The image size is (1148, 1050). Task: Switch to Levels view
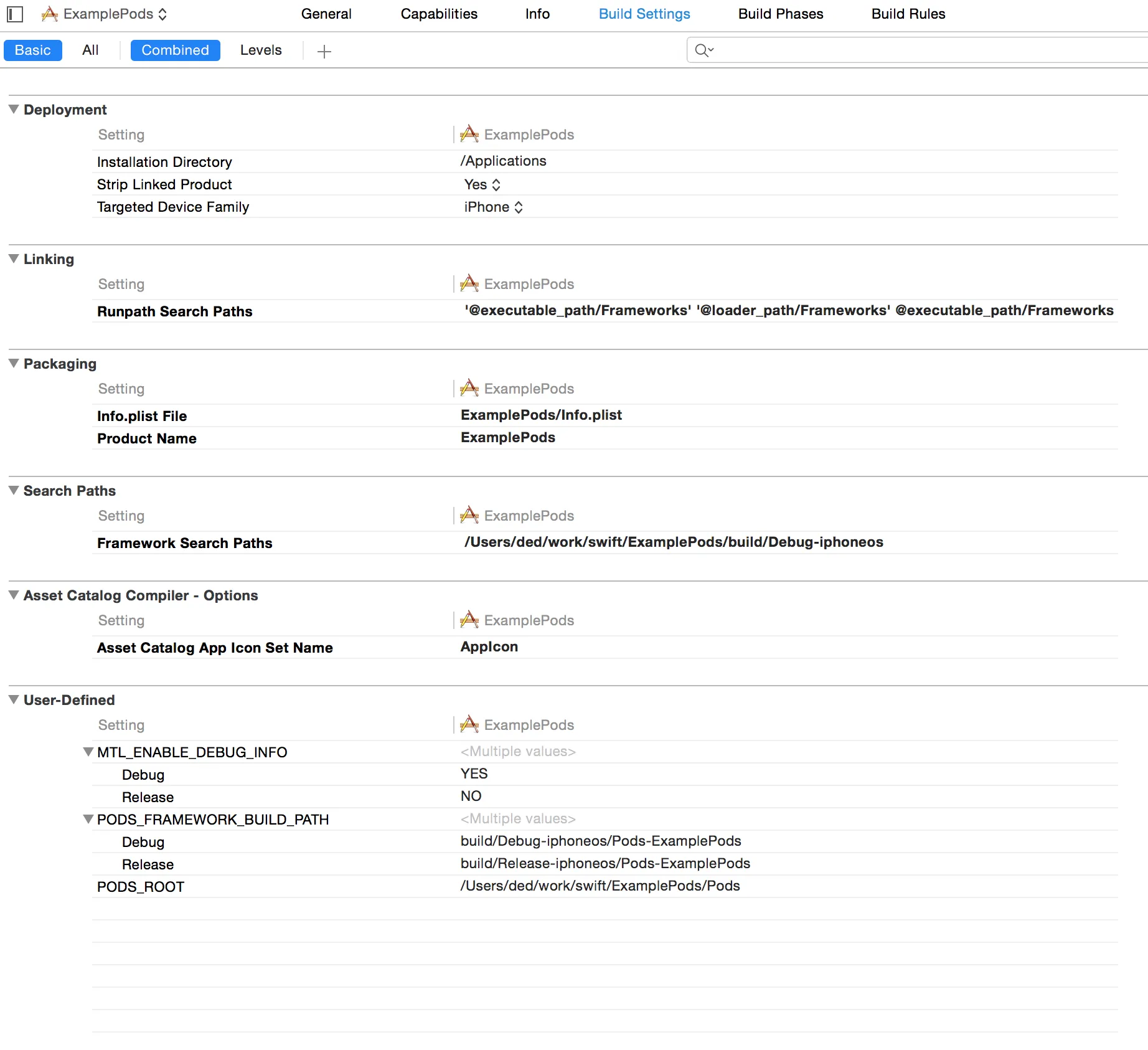pos(261,50)
